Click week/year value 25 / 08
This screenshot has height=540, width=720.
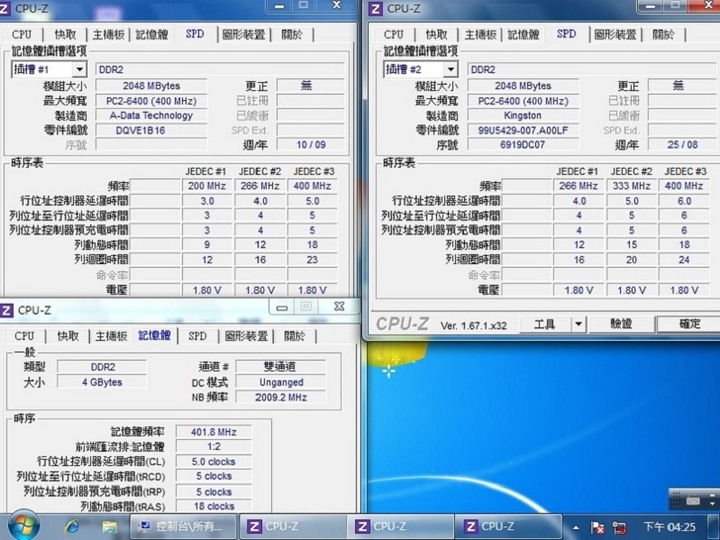pyautogui.click(x=682, y=145)
